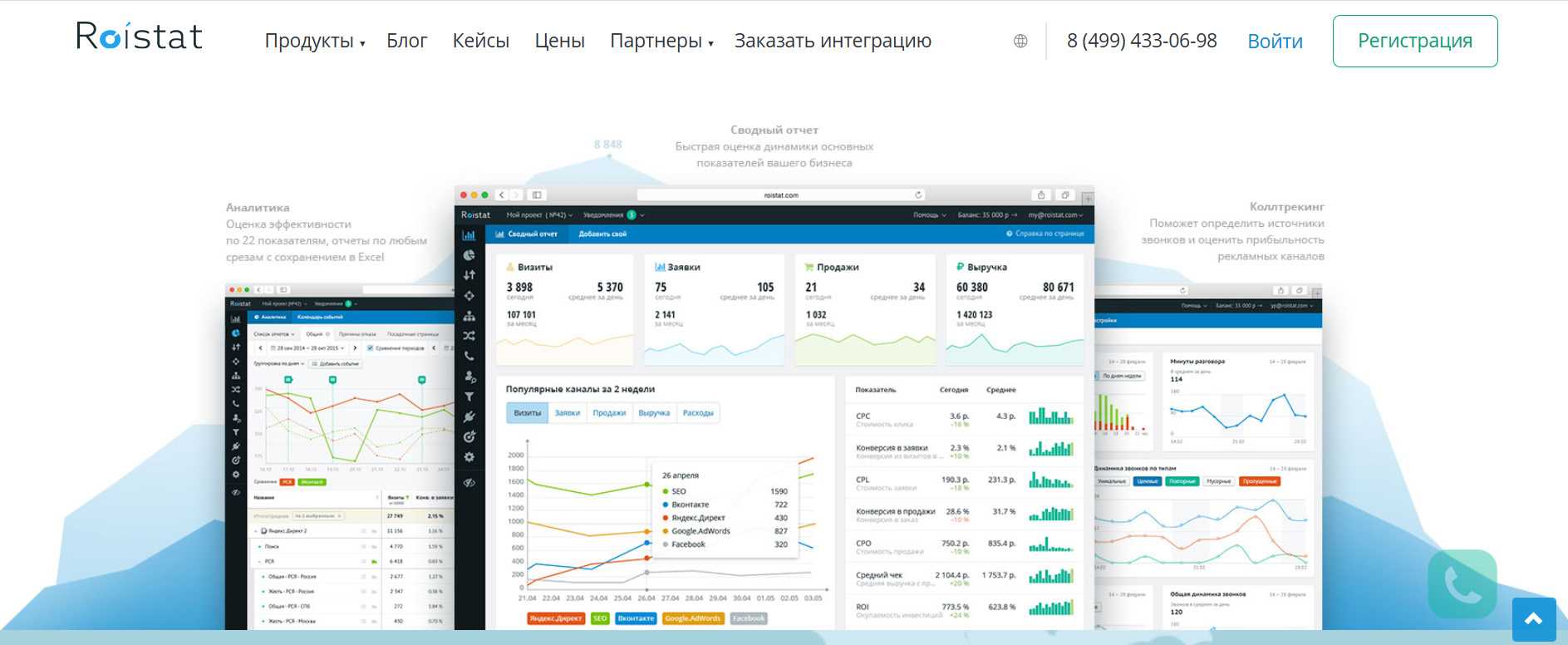Click the shuffle arrows icon in center sidebar
This screenshot has height=645, width=1568.
pyautogui.click(x=469, y=336)
